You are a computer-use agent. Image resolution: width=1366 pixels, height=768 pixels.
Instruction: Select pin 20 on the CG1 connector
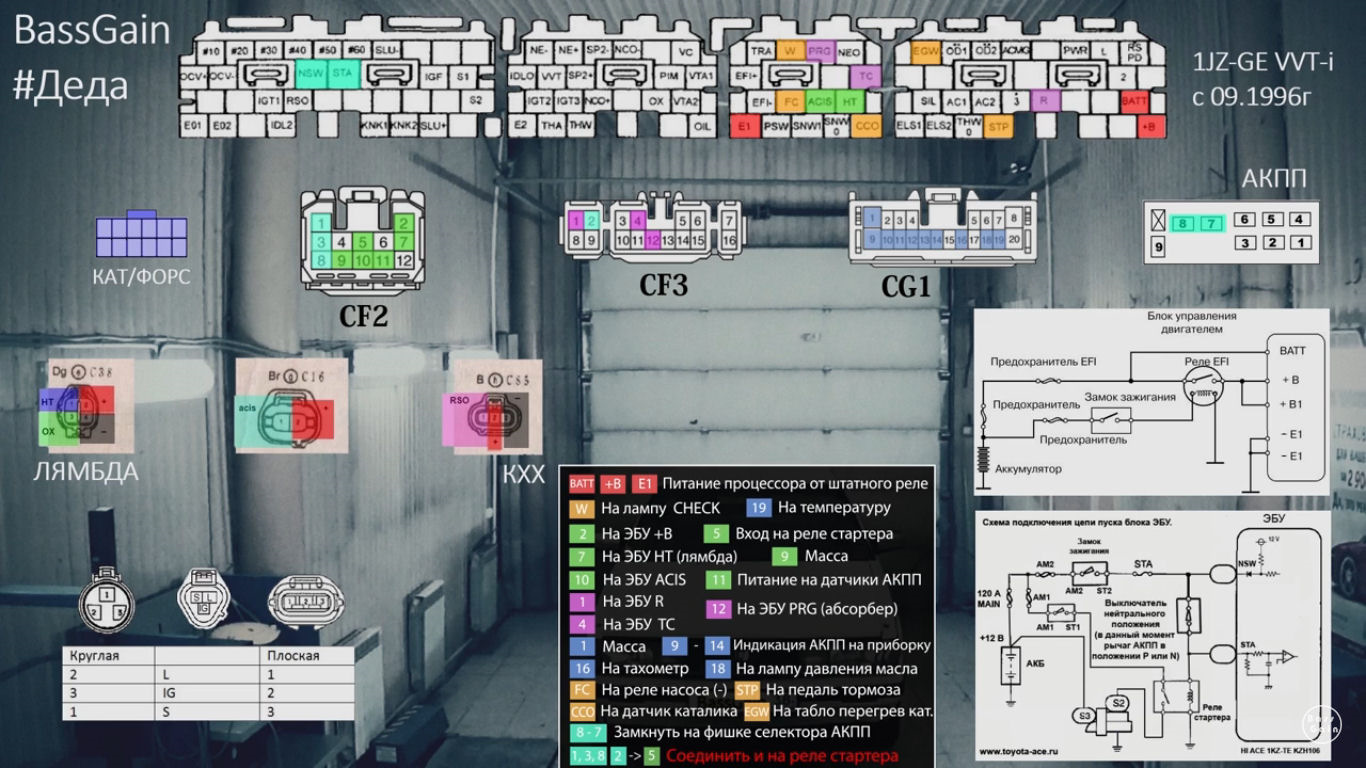[x=1015, y=240]
